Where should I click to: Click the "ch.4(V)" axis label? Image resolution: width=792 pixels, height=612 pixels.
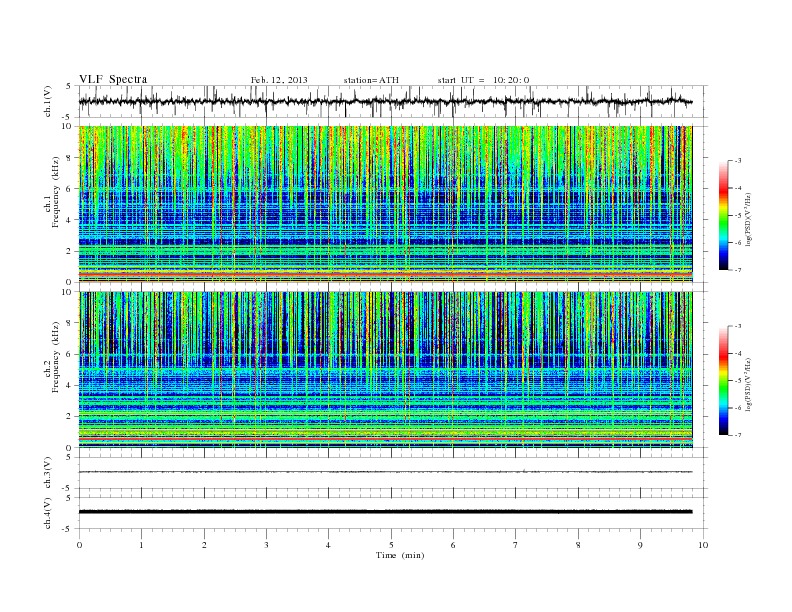pos(48,514)
